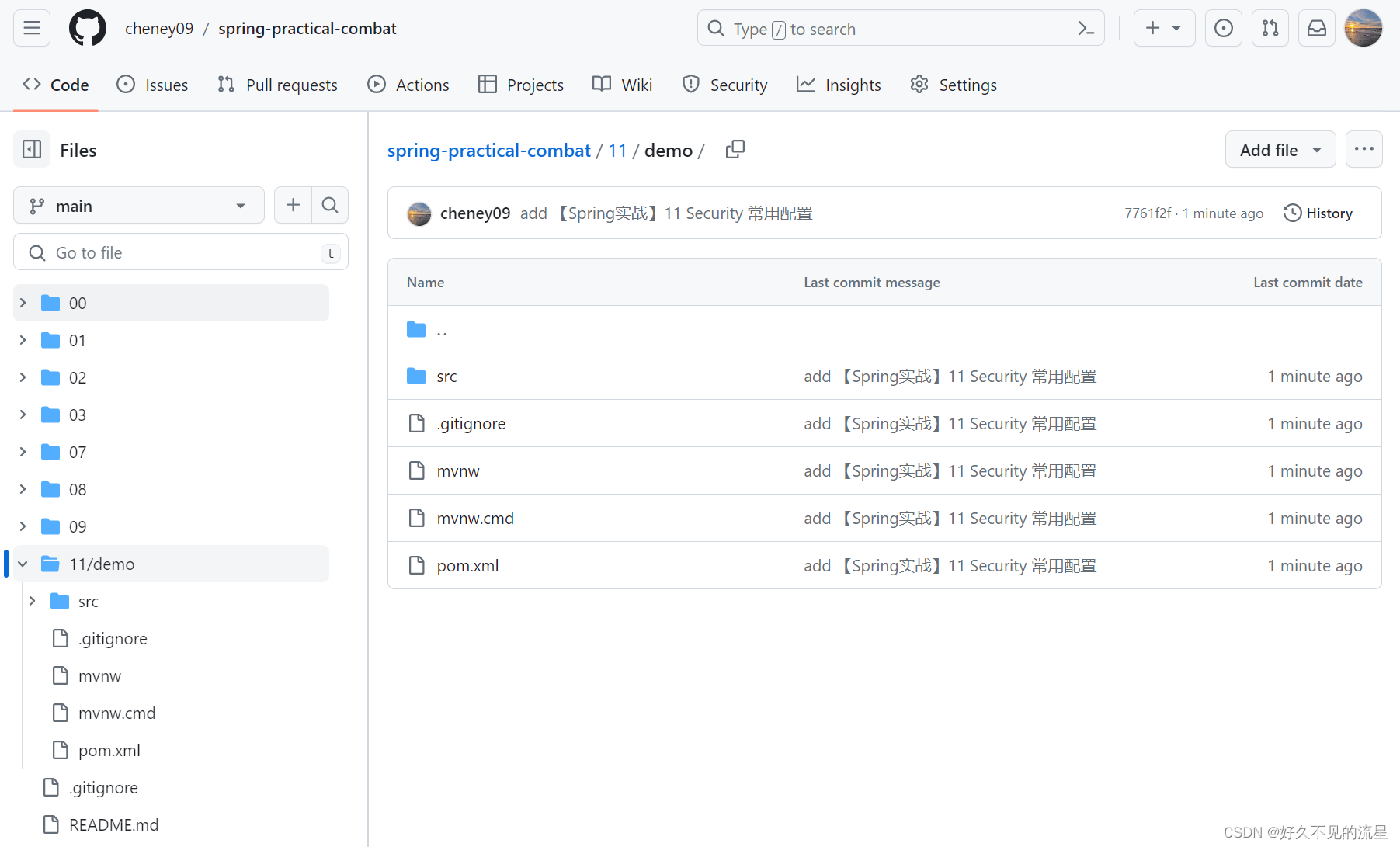The image size is (1400, 847).
Task: Select mvnw in the file tree
Action: 99,675
